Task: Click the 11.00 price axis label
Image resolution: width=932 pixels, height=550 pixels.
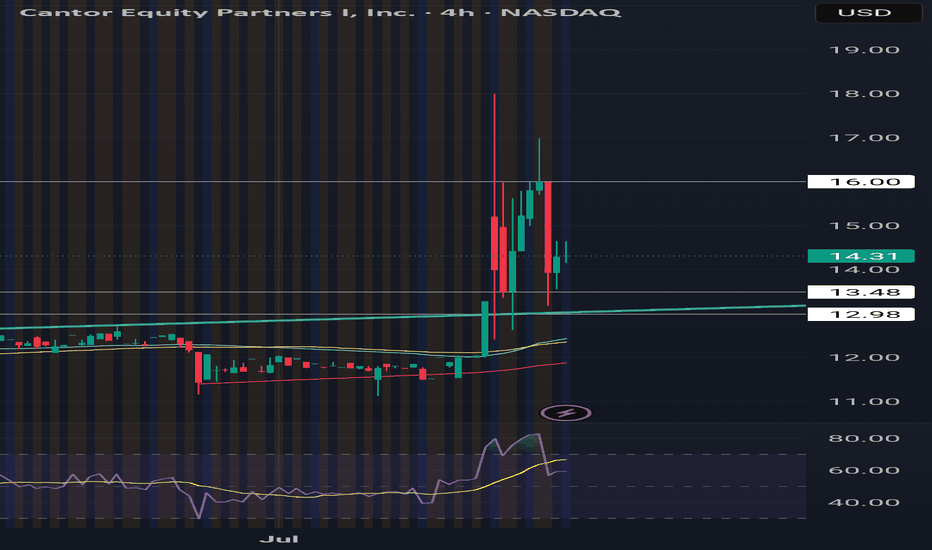Action: (x=864, y=402)
